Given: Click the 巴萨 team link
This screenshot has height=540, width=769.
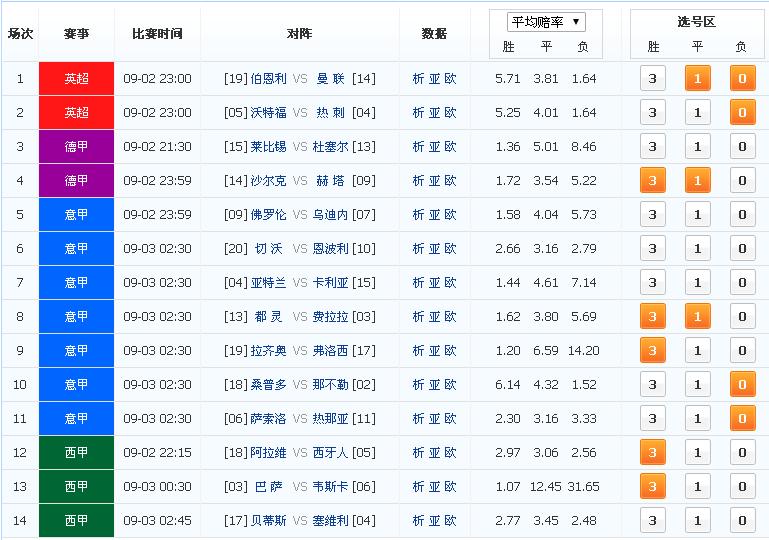Looking at the screenshot, I should [269, 487].
